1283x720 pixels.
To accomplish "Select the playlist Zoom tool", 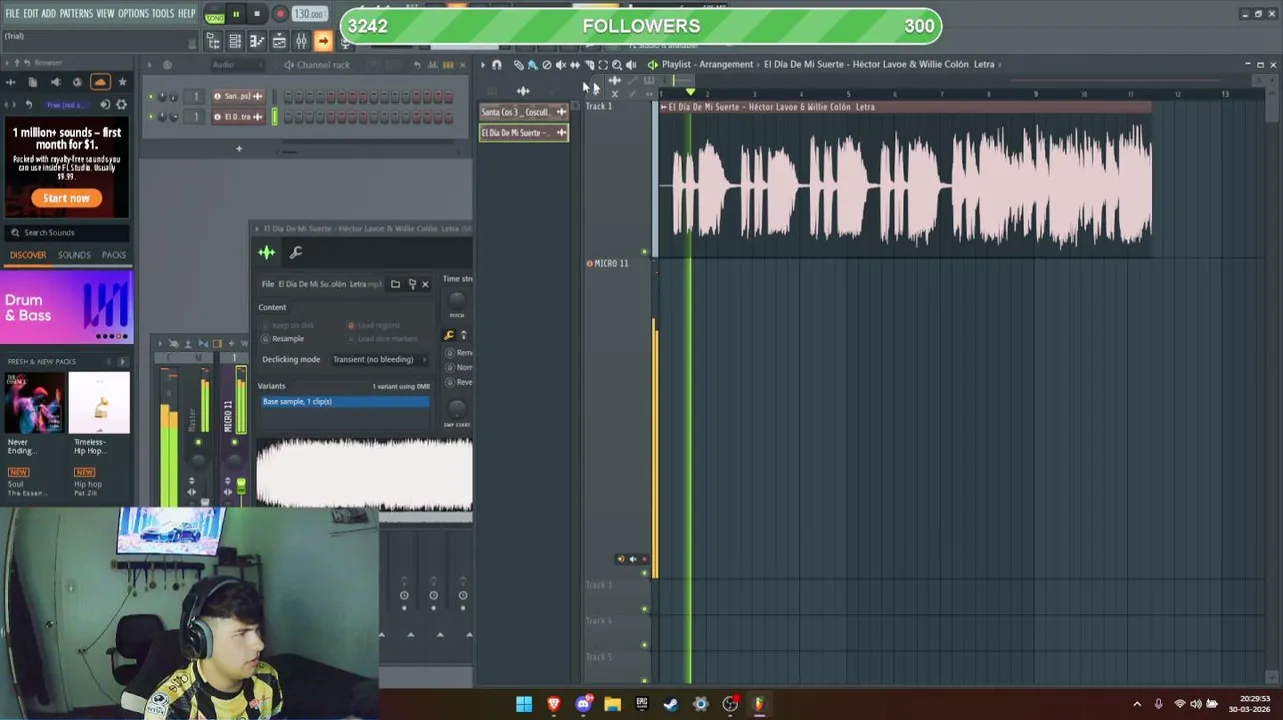I will [616, 65].
